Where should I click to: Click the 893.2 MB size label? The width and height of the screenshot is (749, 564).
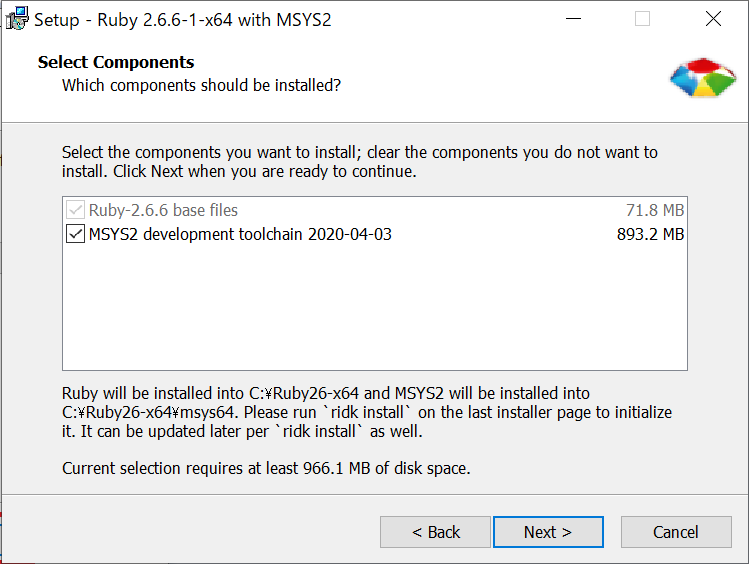tap(650, 234)
